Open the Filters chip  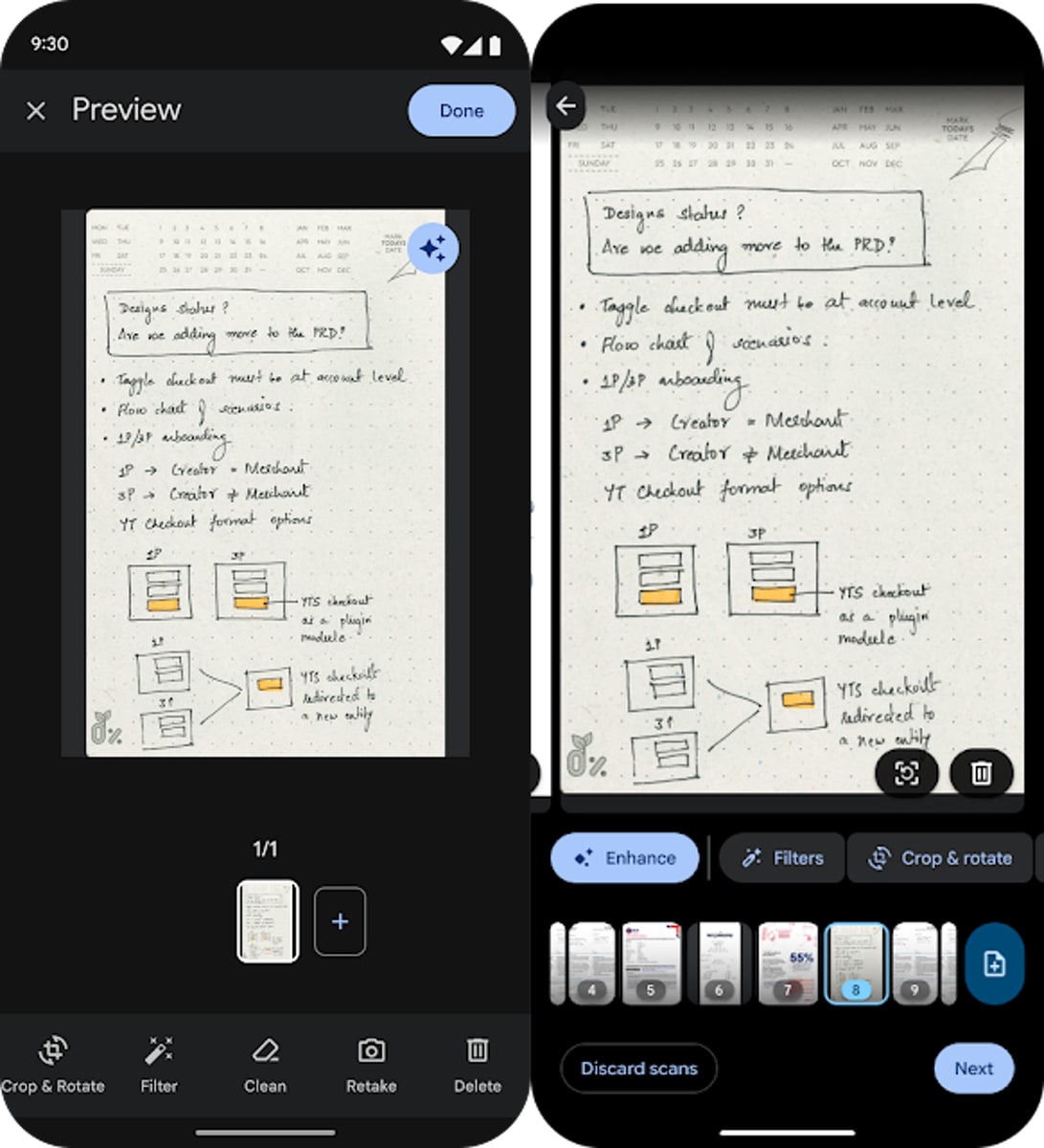(x=783, y=858)
